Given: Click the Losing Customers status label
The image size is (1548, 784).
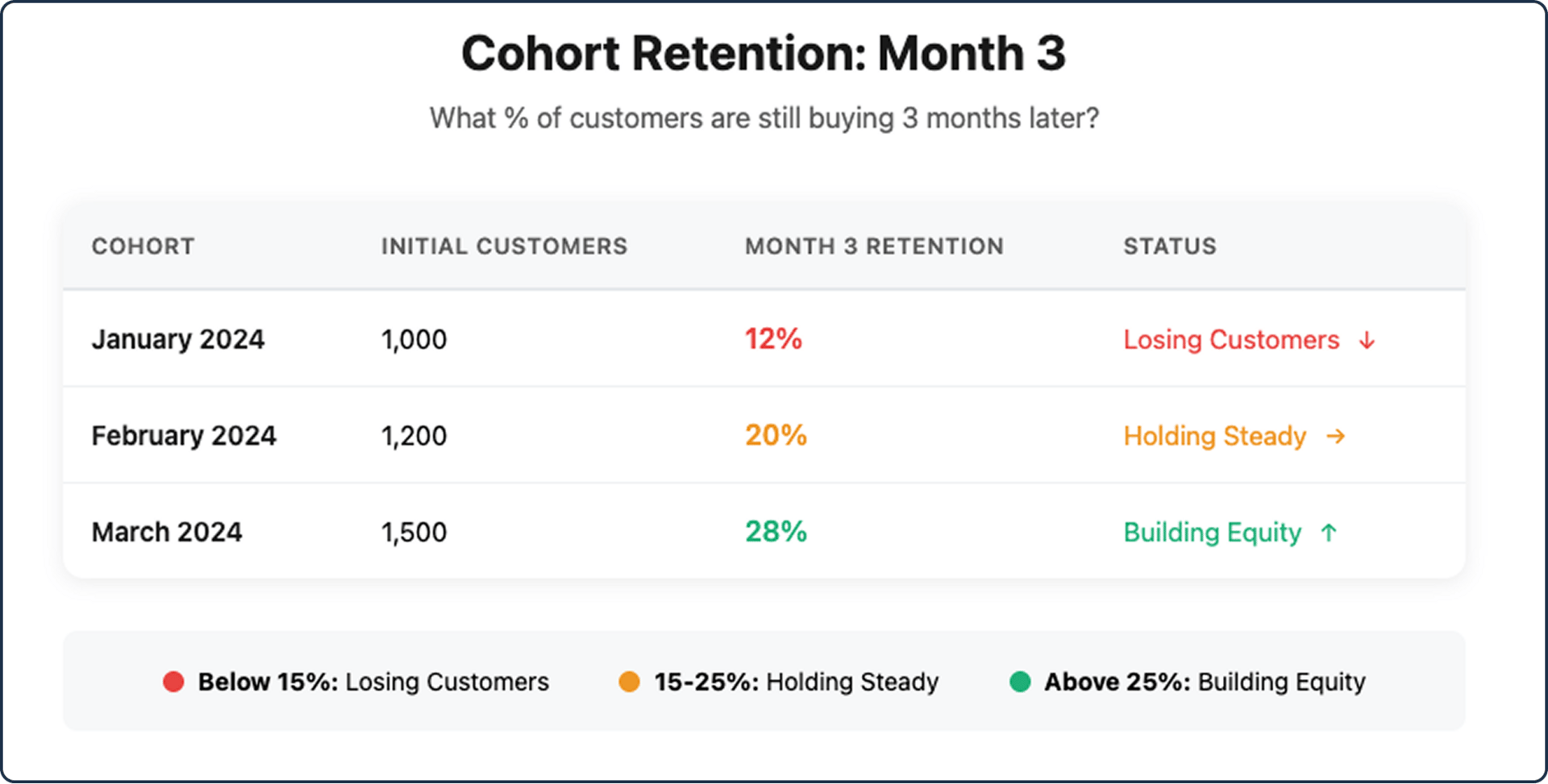Looking at the screenshot, I should tap(1231, 340).
